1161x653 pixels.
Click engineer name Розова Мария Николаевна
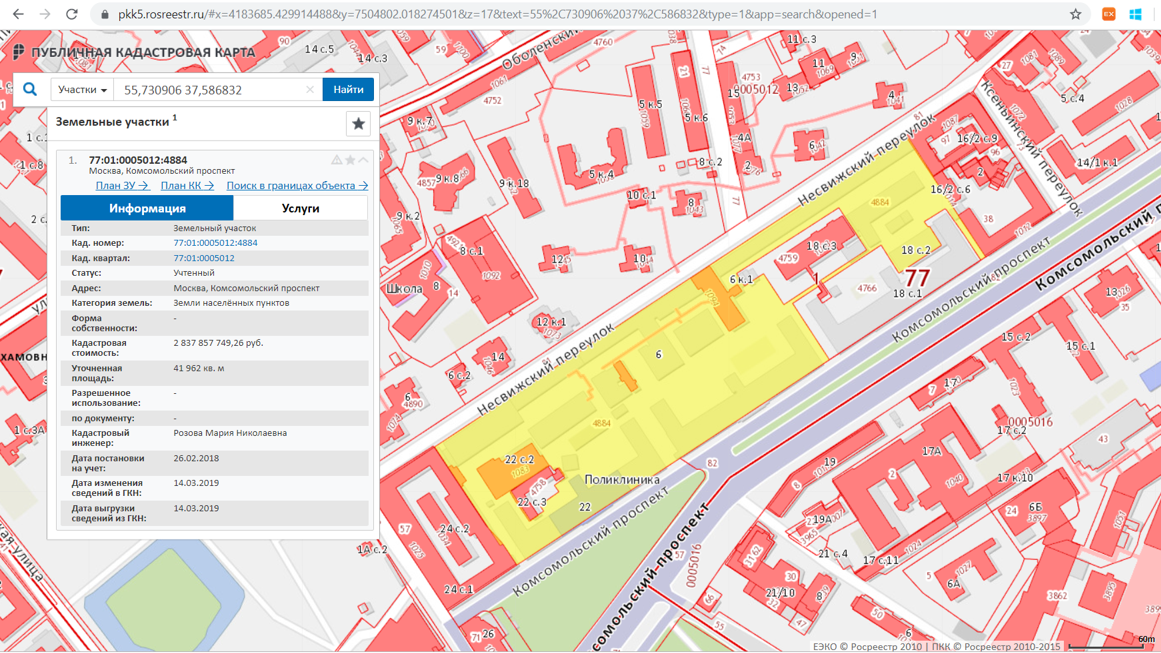coord(230,433)
